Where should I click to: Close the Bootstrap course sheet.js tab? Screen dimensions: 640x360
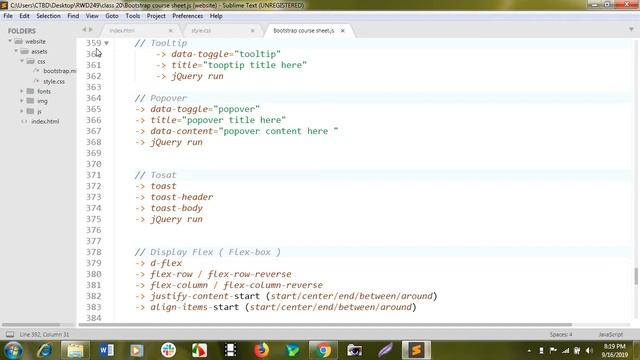pos(343,31)
